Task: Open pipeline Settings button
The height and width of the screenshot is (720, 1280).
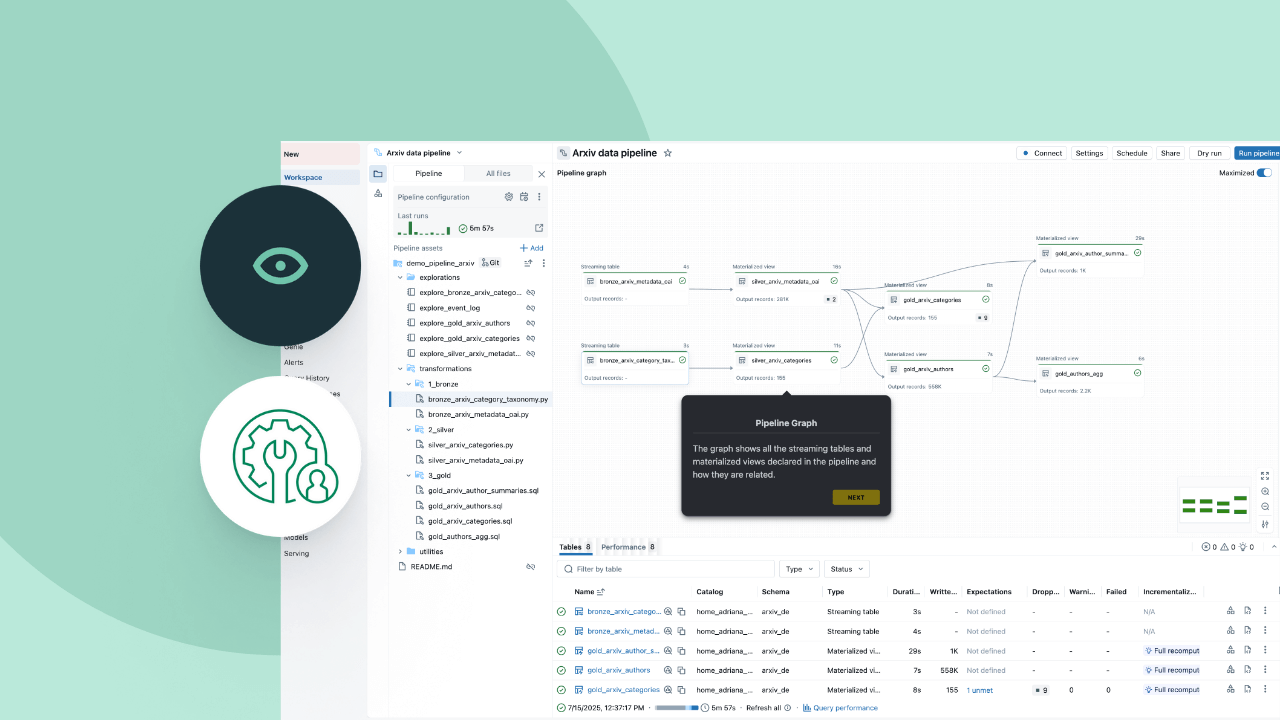Action: pos(1089,153)
